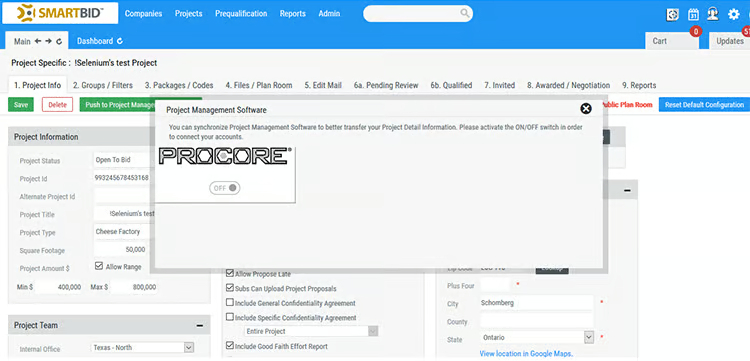Click the Plus Four field
Image resolution: width=750 pixels, height=361 pixels.
496,285
